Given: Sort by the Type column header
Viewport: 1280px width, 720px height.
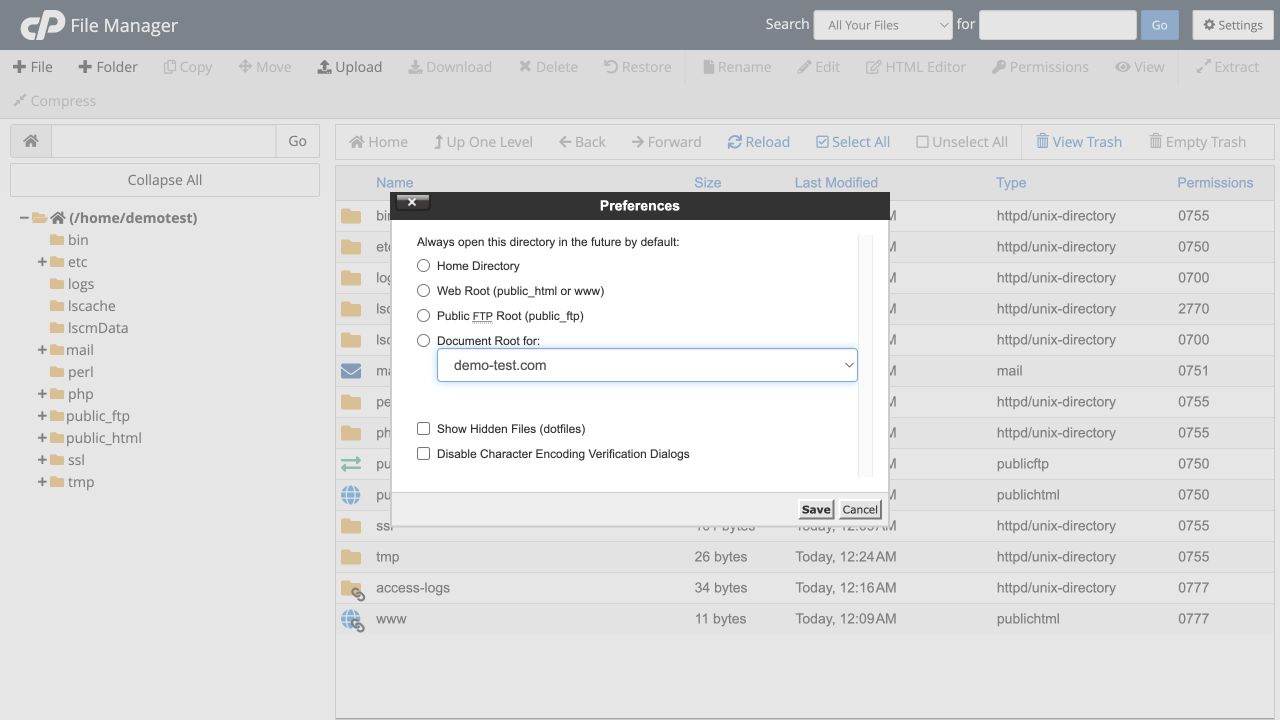Looking at the screenshot, I should [x=1011, y=183].
